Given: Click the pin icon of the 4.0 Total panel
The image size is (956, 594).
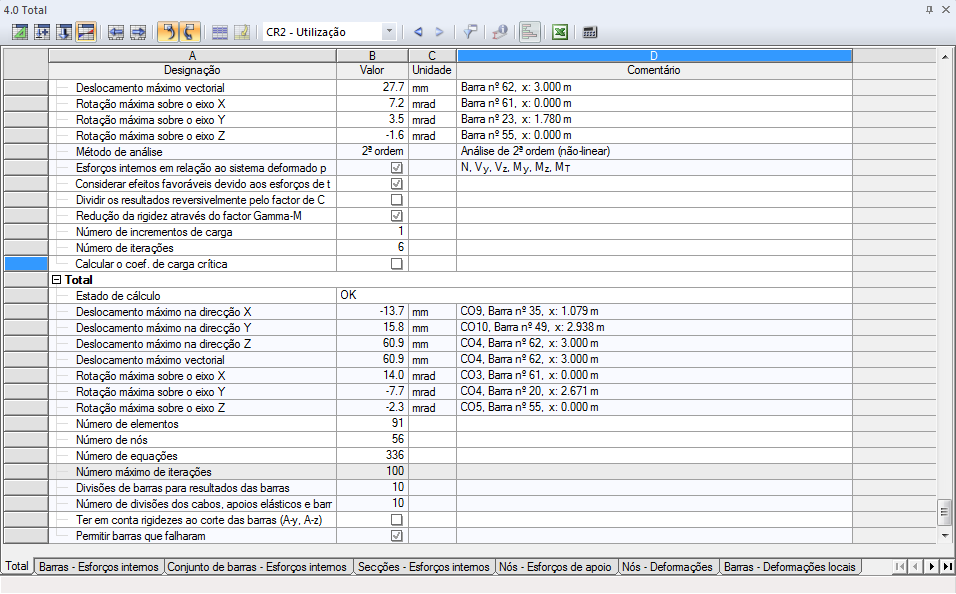Looking at the screenshot, I should [929, 10].
